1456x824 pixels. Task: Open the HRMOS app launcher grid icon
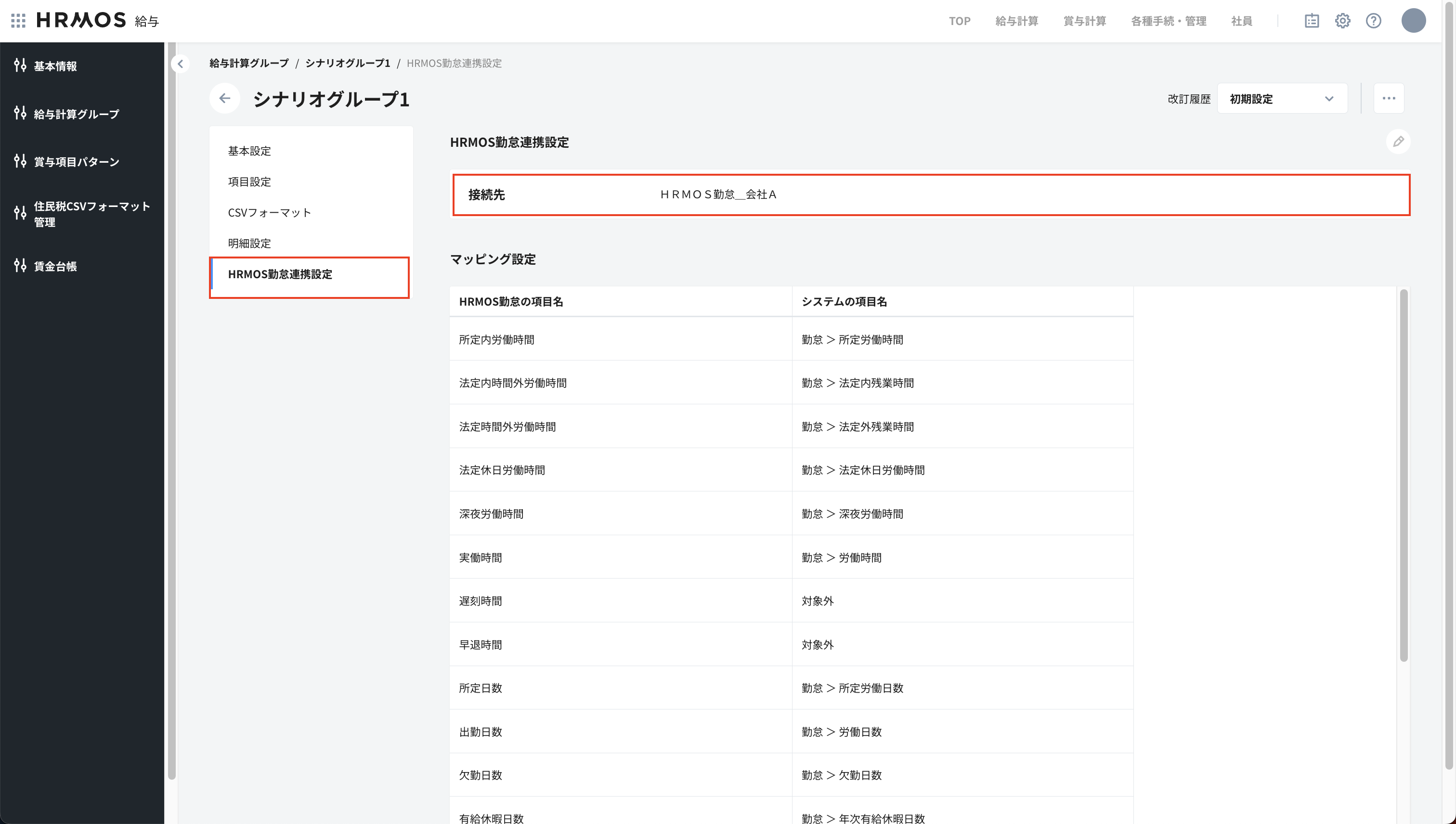17,20
